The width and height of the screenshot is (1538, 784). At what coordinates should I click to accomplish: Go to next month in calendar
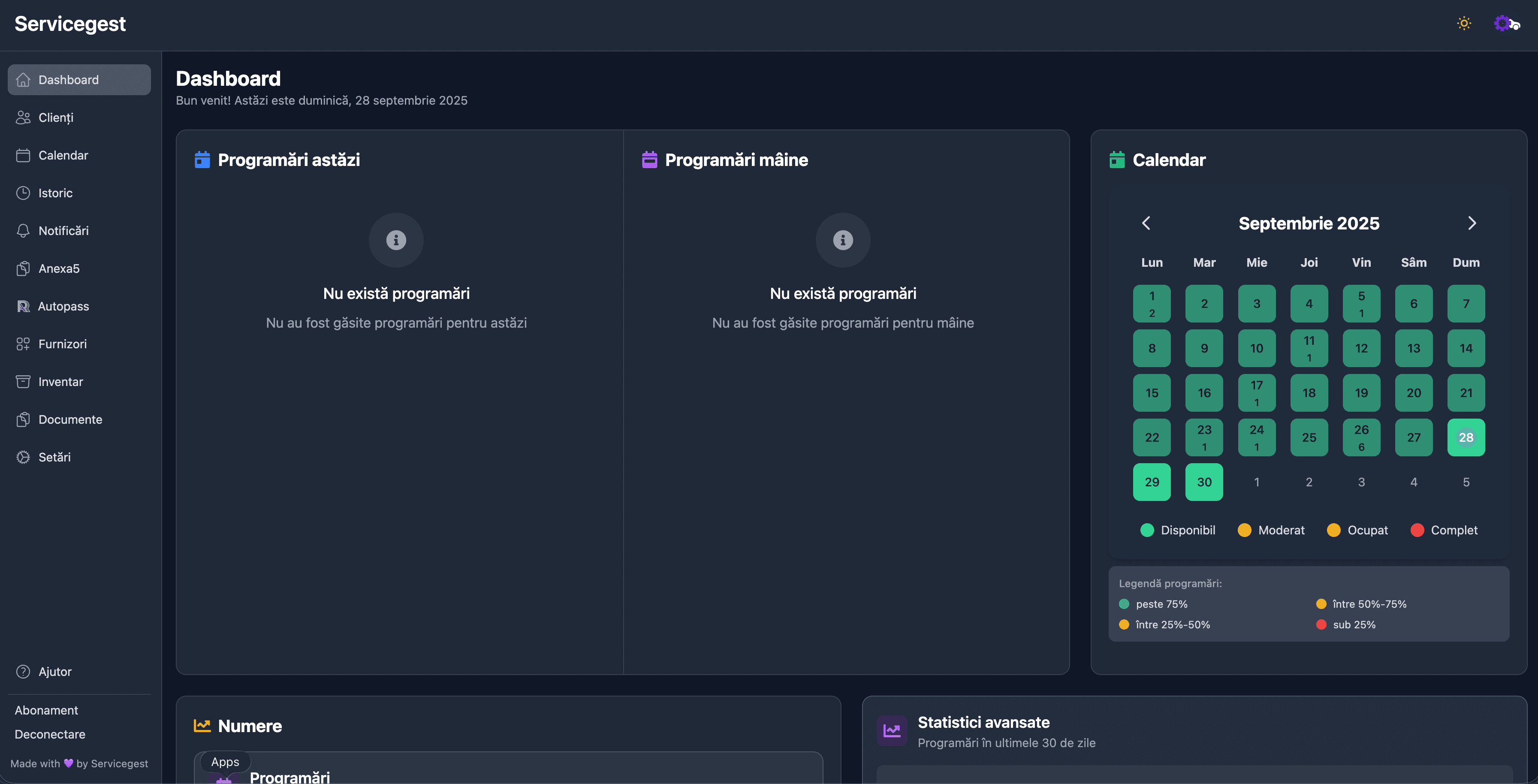click(x=1472, y=223)
